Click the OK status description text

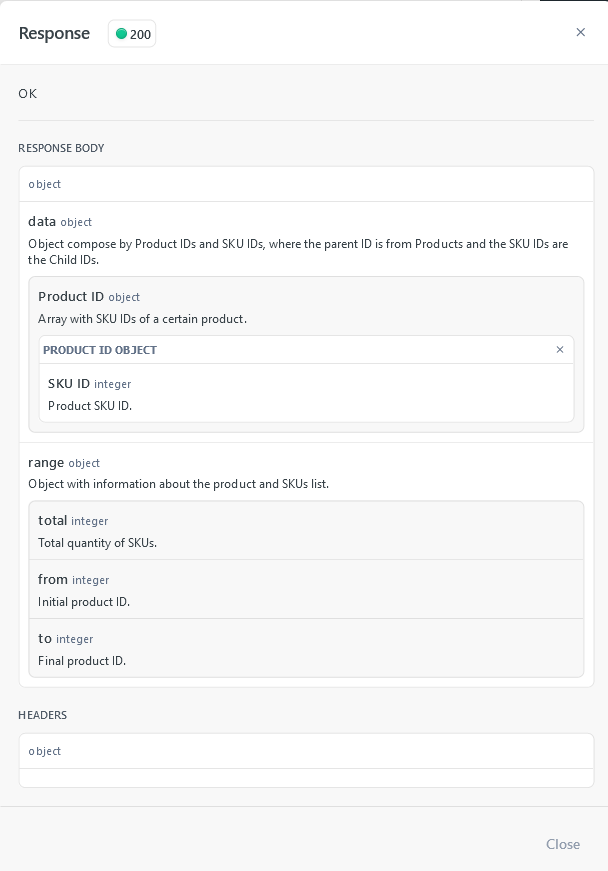28,93
